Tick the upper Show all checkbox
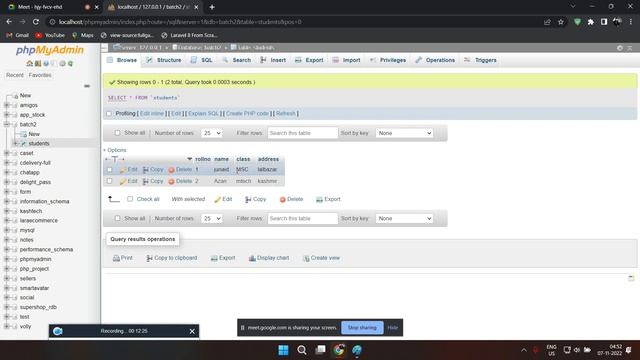The width and height of the screenshot is (640, 360). click(x=118, y=133)
